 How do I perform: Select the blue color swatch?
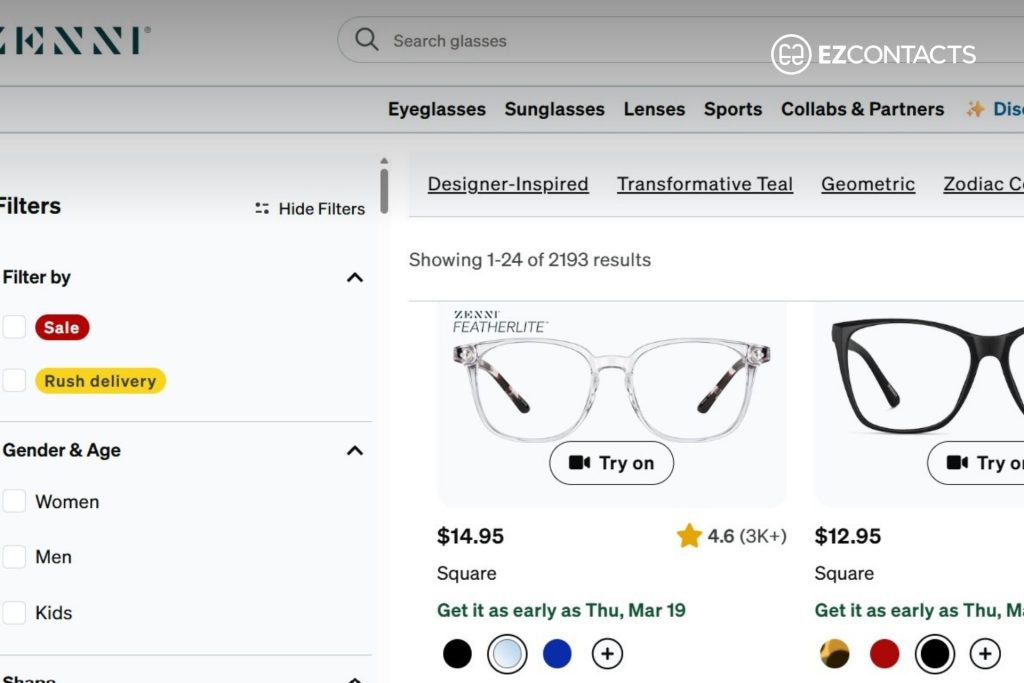point(557,654)
